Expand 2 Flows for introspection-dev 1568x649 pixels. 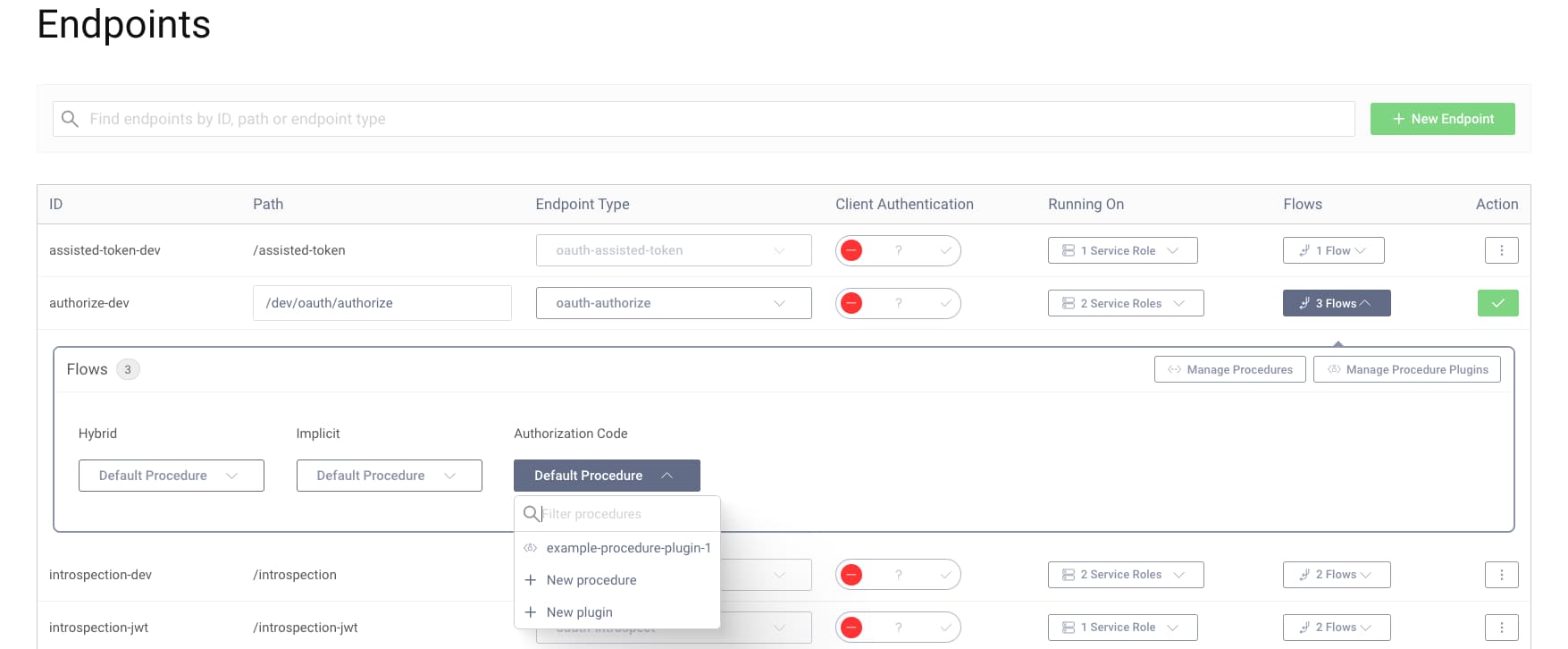pos(1337,574)
